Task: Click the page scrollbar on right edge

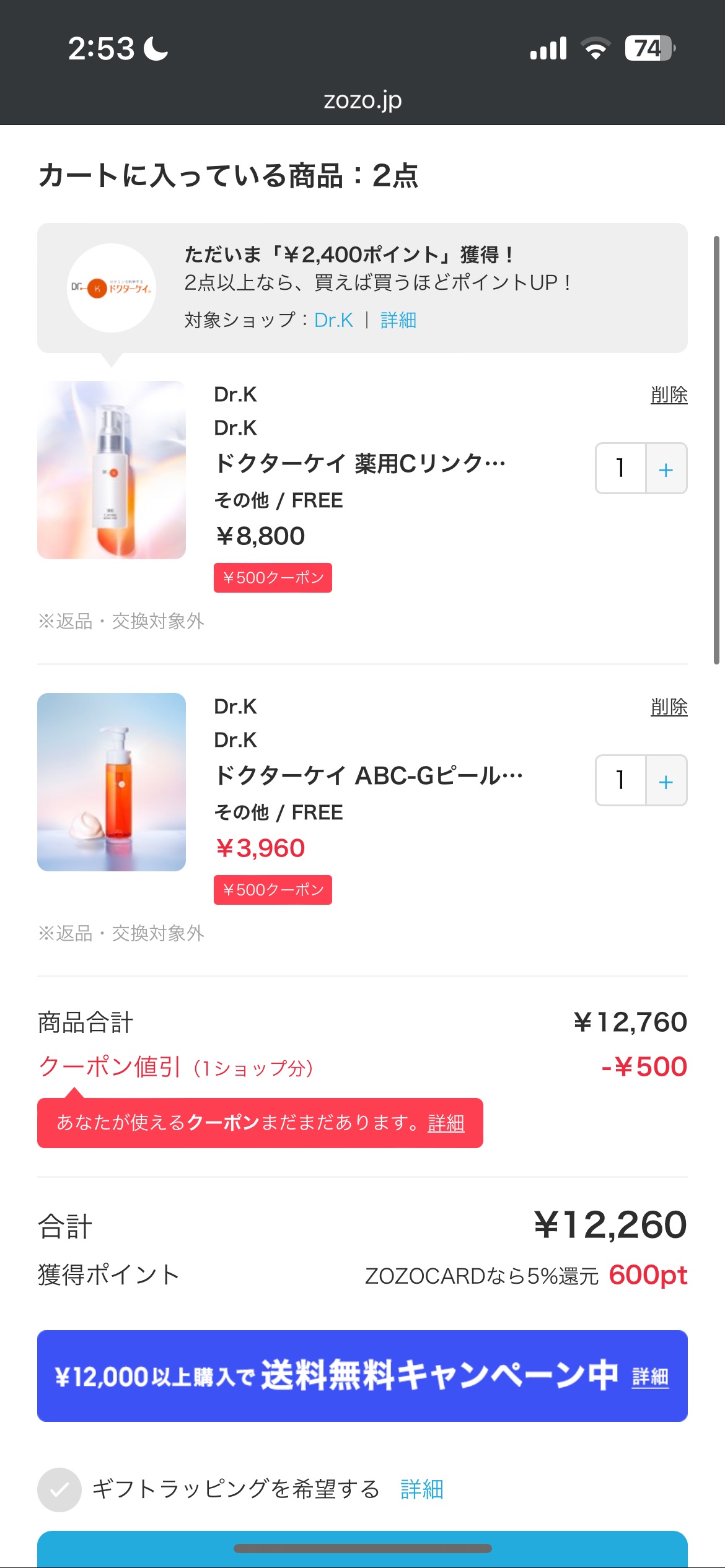Action: pos(716,450)
